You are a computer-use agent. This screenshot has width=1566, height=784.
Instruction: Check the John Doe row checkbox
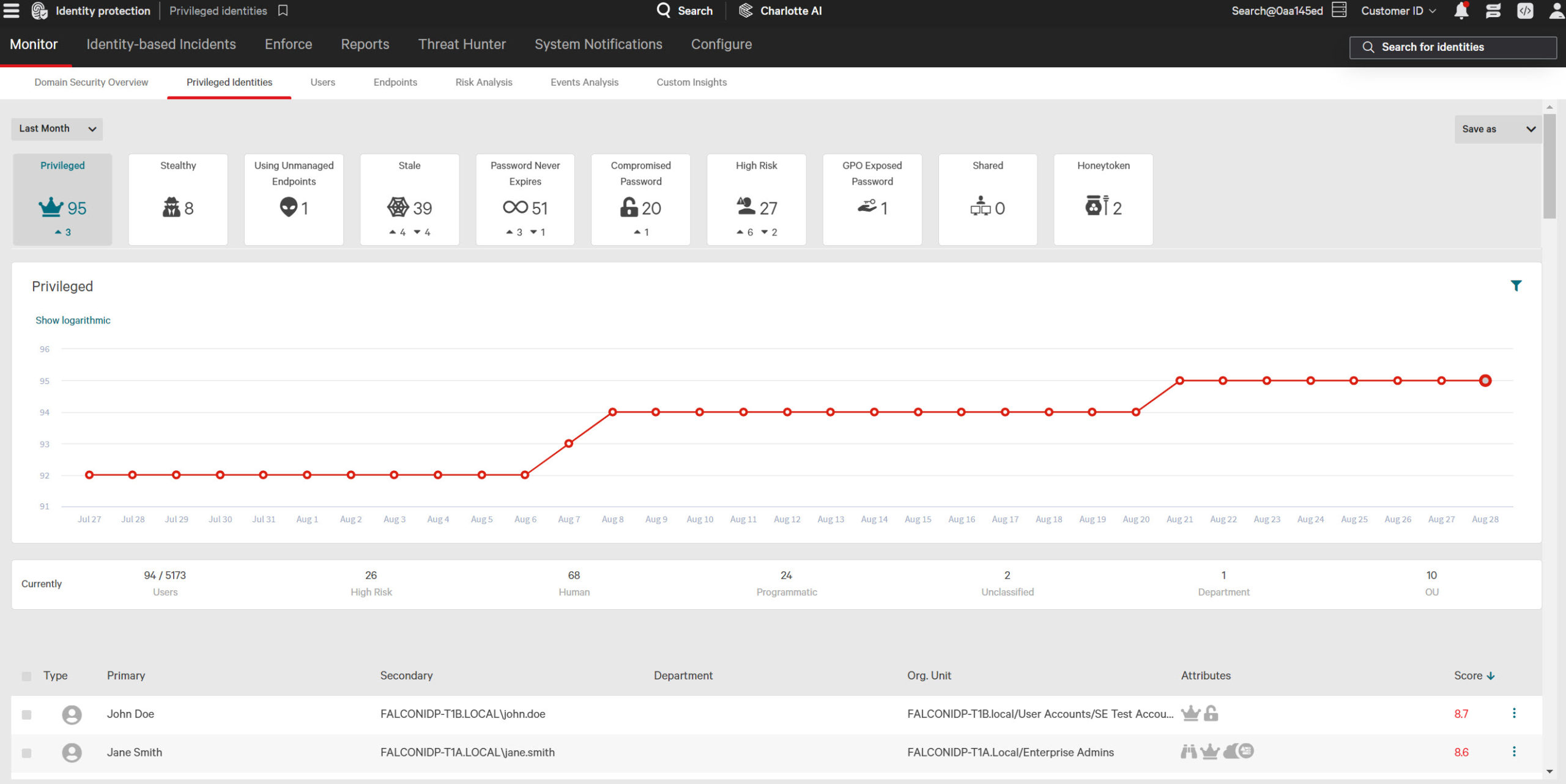pos(26,715)
